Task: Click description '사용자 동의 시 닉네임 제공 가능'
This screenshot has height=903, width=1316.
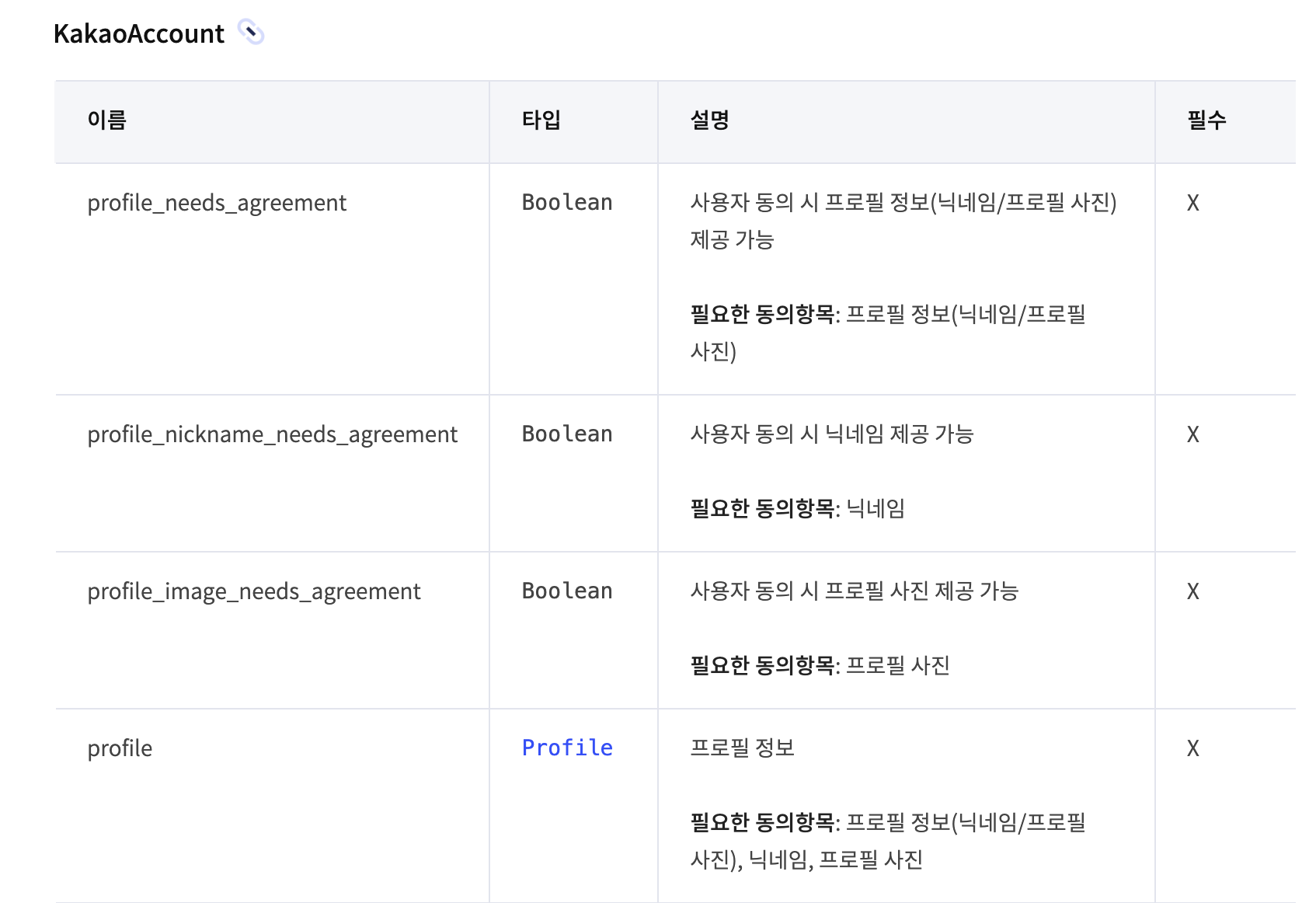Action: pos(832,434)
